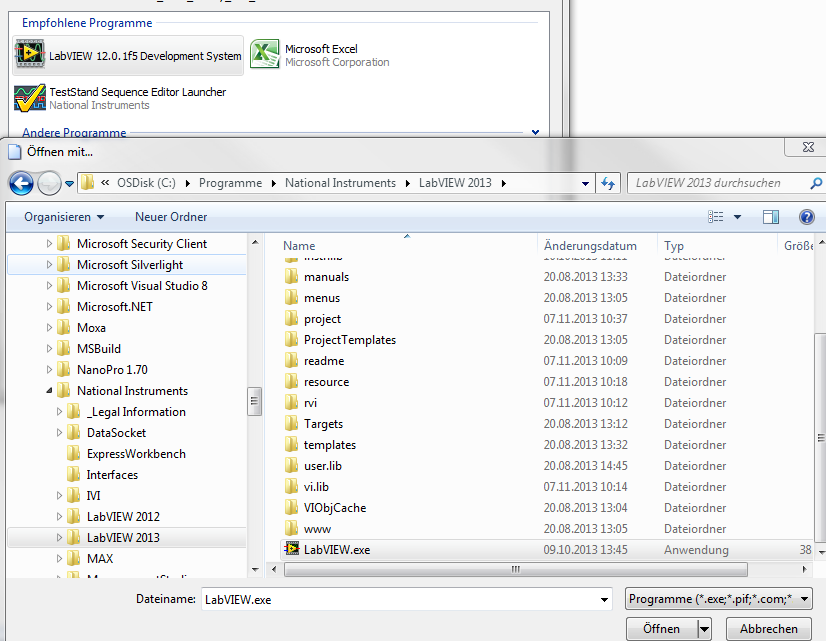Screen dimensions: 826x641
Task: Select Targets folder icon in file list
Action: (x=291, y=423)
